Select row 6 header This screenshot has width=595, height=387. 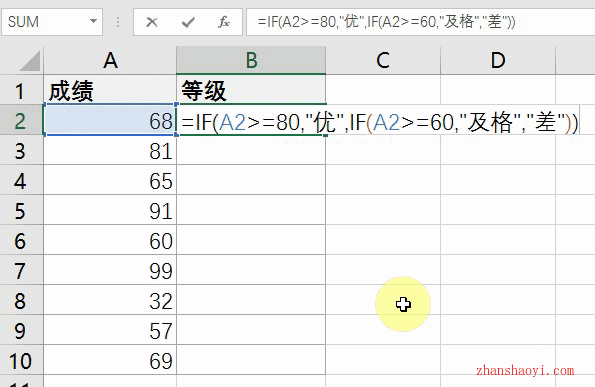pyautogui.click(x=22, y=240)
